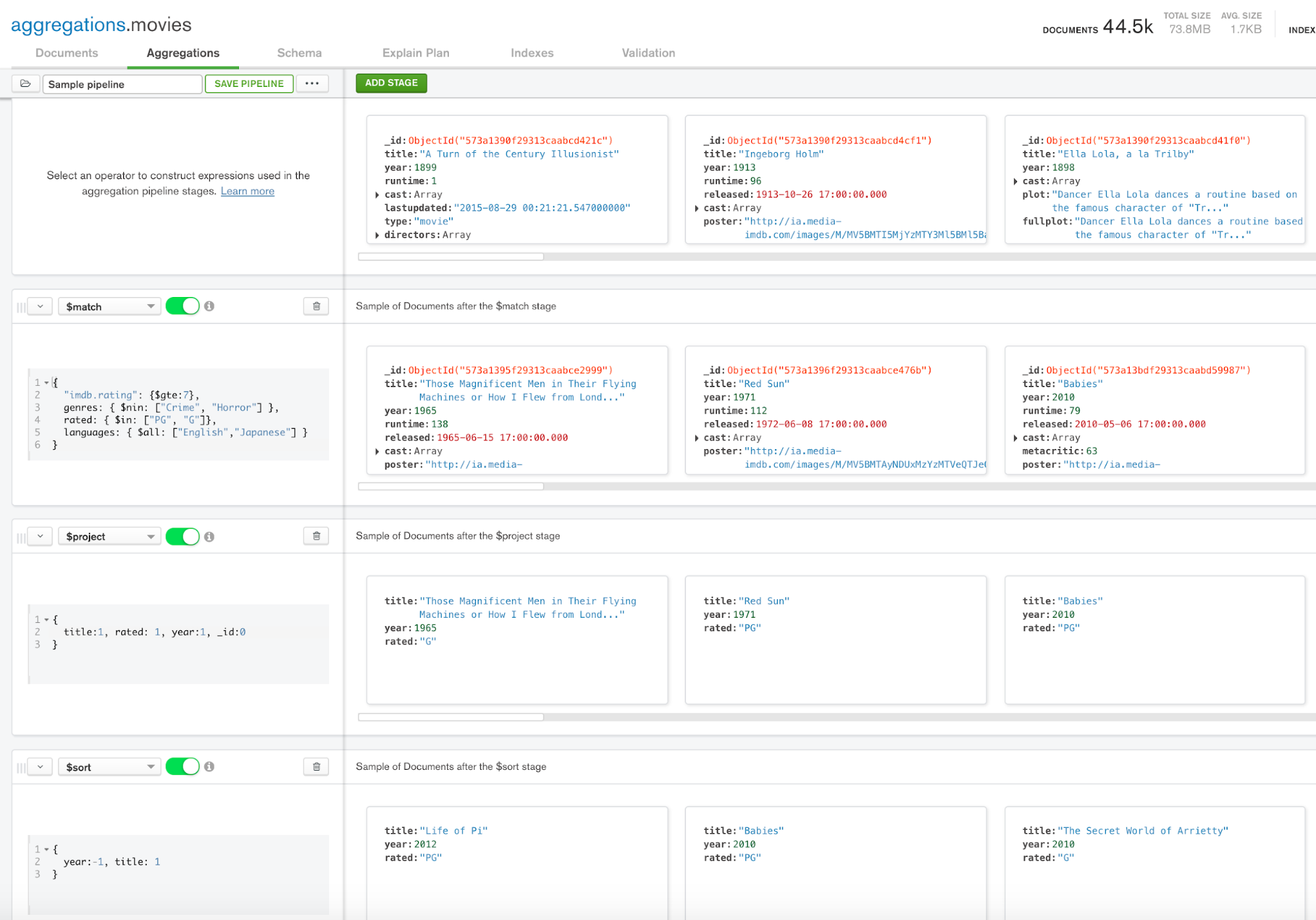This screenshot has width=1316, height=920.
Task: Click the $match stage info icon
Action: [x=209, y=307]
